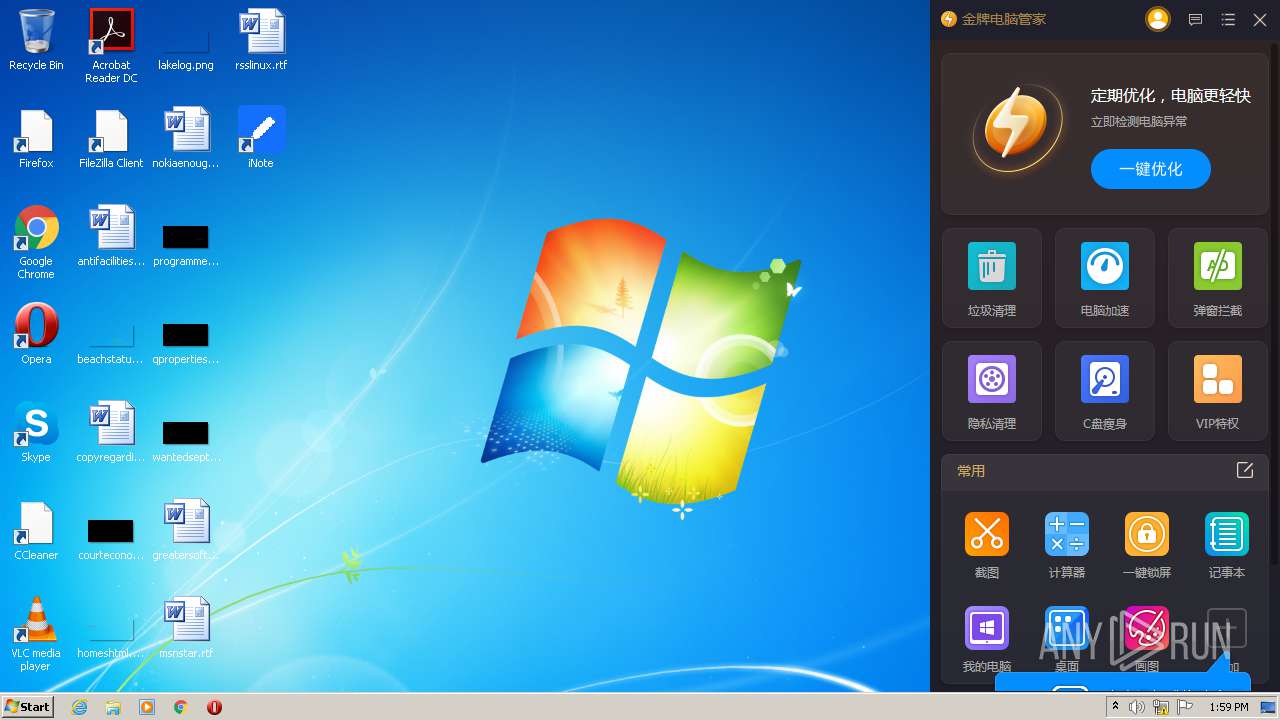Click the lightning bolt logo in the optimization card
1280x720 pixels.
pos(1017,127)
